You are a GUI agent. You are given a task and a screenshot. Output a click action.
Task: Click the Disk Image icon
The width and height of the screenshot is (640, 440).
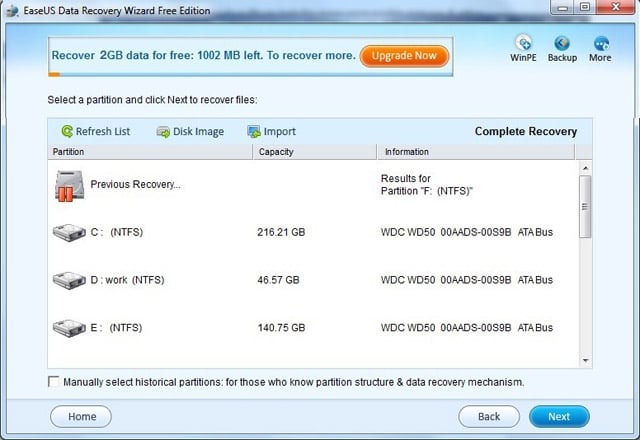(x=163, y=131)
